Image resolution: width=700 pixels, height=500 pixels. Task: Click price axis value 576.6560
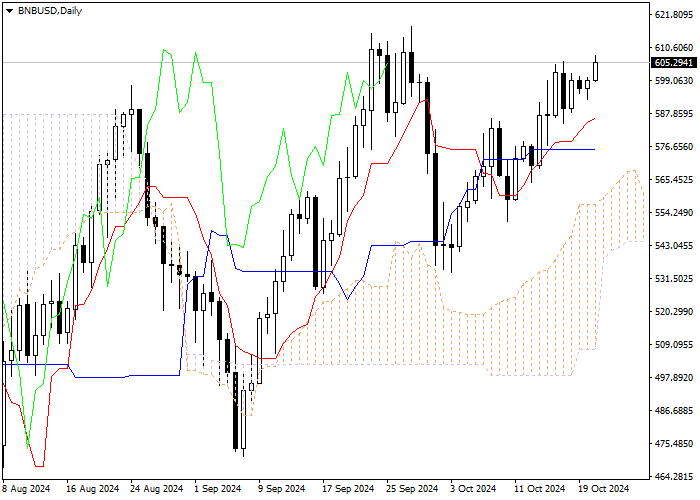pyautogui.click(x=673, y=147)
